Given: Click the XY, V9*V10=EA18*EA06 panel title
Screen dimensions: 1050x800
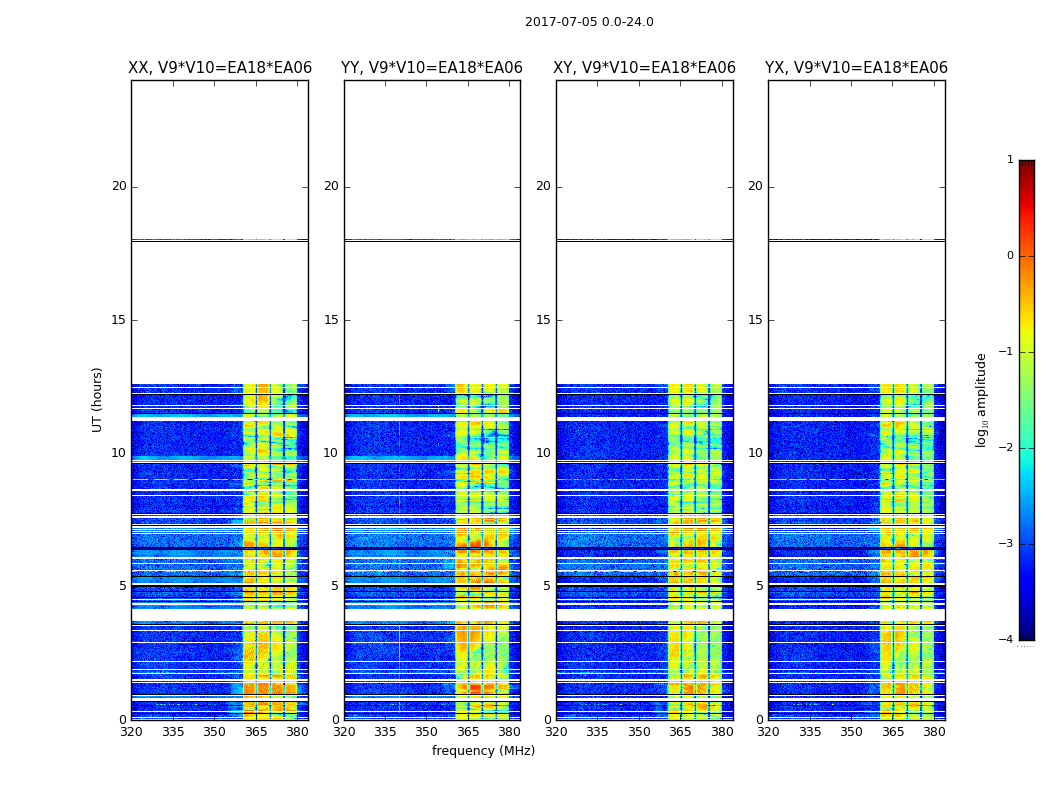Looking at the screenshot, I should coord(644,68).
